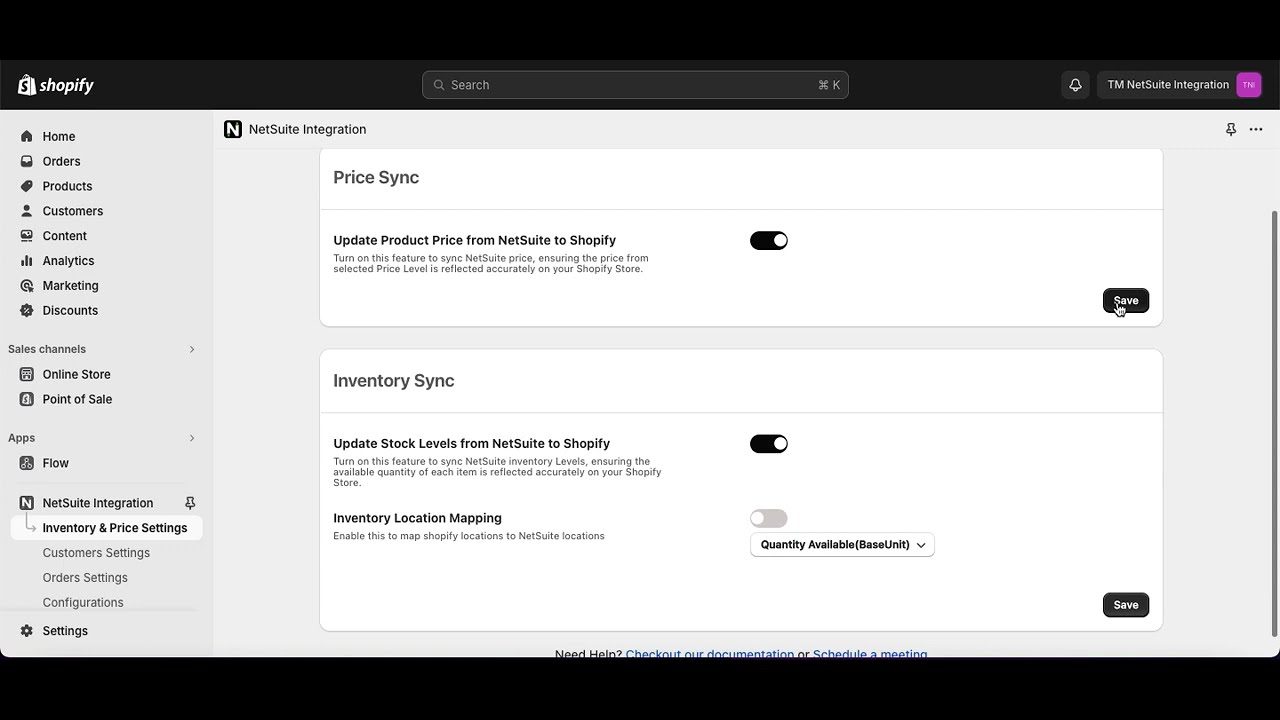Image resolution: width=1280 pixels, height=720 pixels.
Task: Open Orders Settings page
Action: pyautogui.click(x=85, y=578)
